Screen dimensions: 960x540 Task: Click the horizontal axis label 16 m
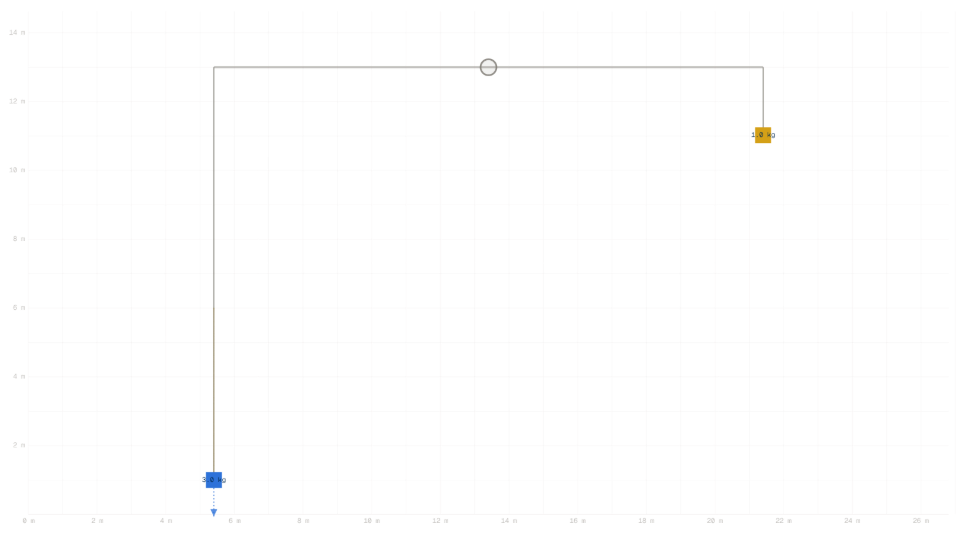pyautogui.click(x=577, y=521)
